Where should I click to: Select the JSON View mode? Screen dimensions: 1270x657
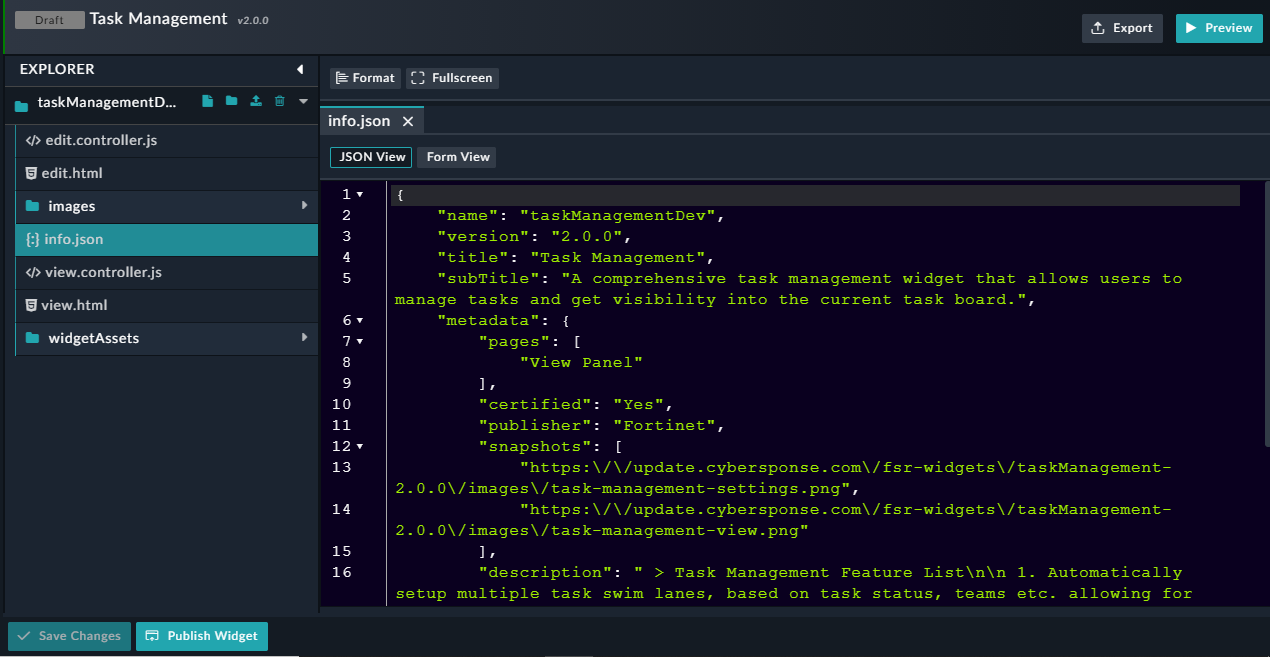370,157
